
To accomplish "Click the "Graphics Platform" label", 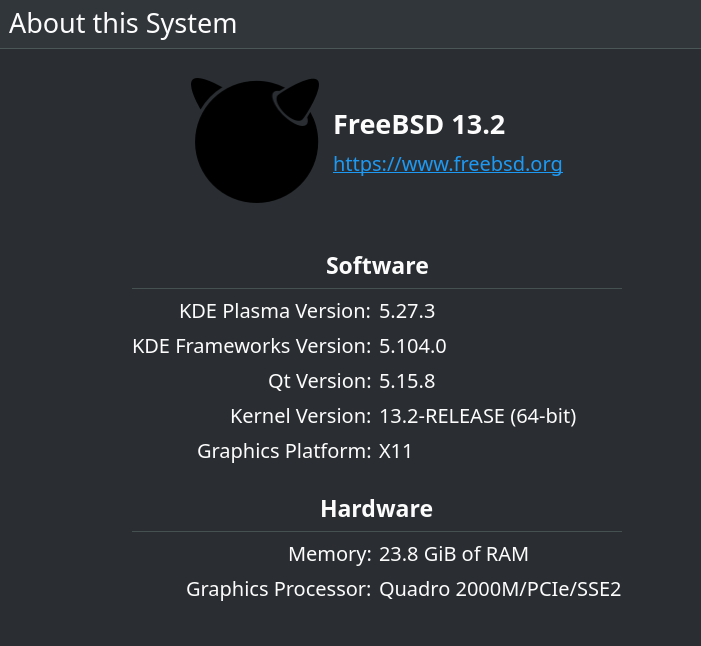I will coord(284,451).
